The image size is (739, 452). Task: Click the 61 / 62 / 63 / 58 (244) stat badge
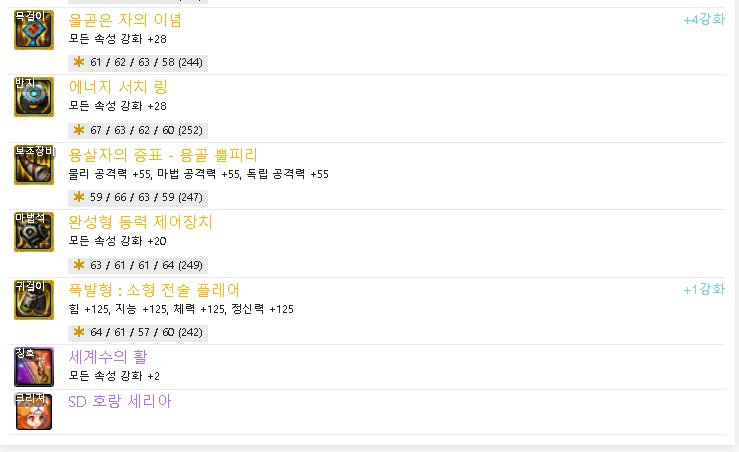click(138, 62)
